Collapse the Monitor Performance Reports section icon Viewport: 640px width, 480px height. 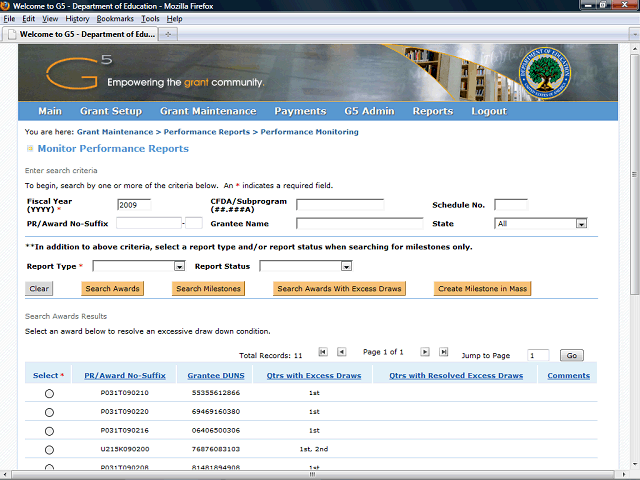click(x=29, y=149)
